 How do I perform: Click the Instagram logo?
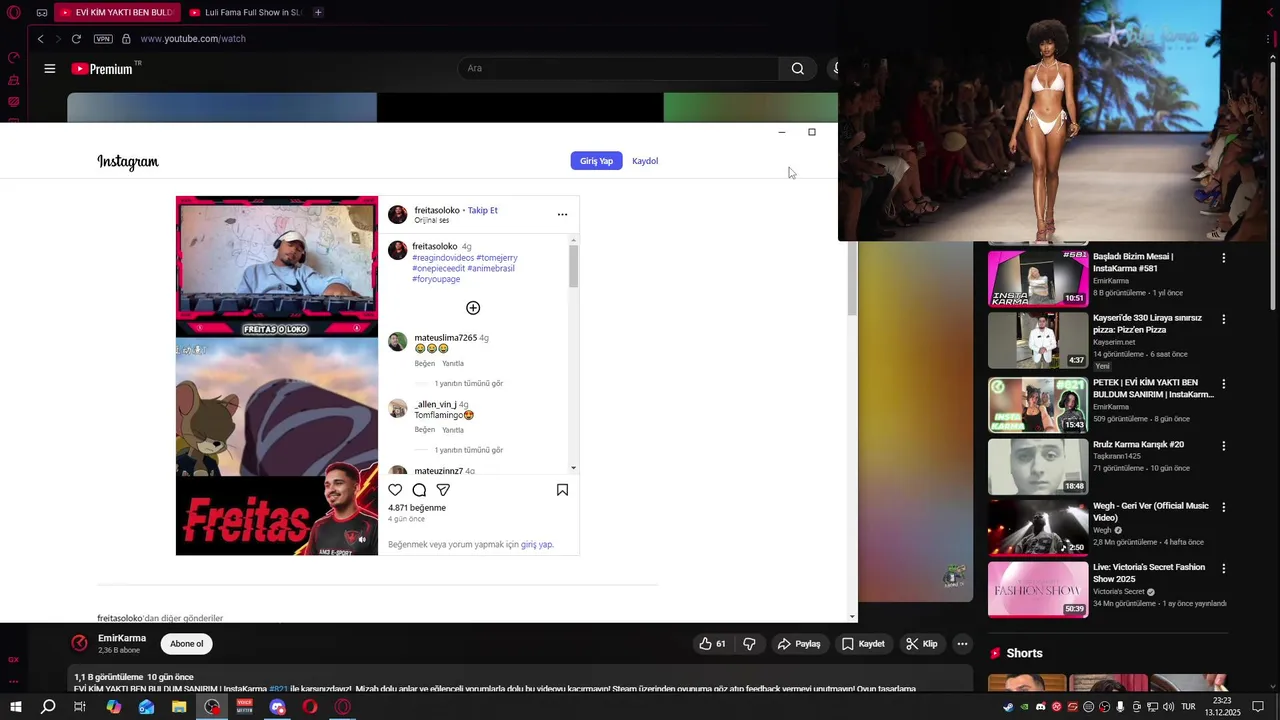click(128, 161)
